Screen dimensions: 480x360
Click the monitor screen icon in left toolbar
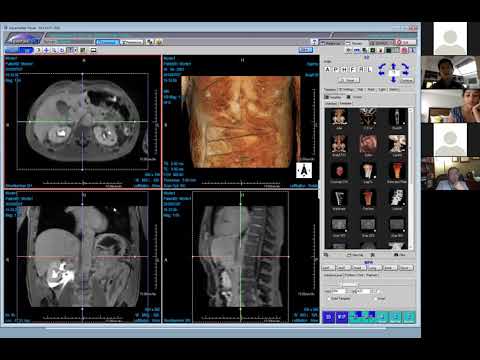[93, 50]
